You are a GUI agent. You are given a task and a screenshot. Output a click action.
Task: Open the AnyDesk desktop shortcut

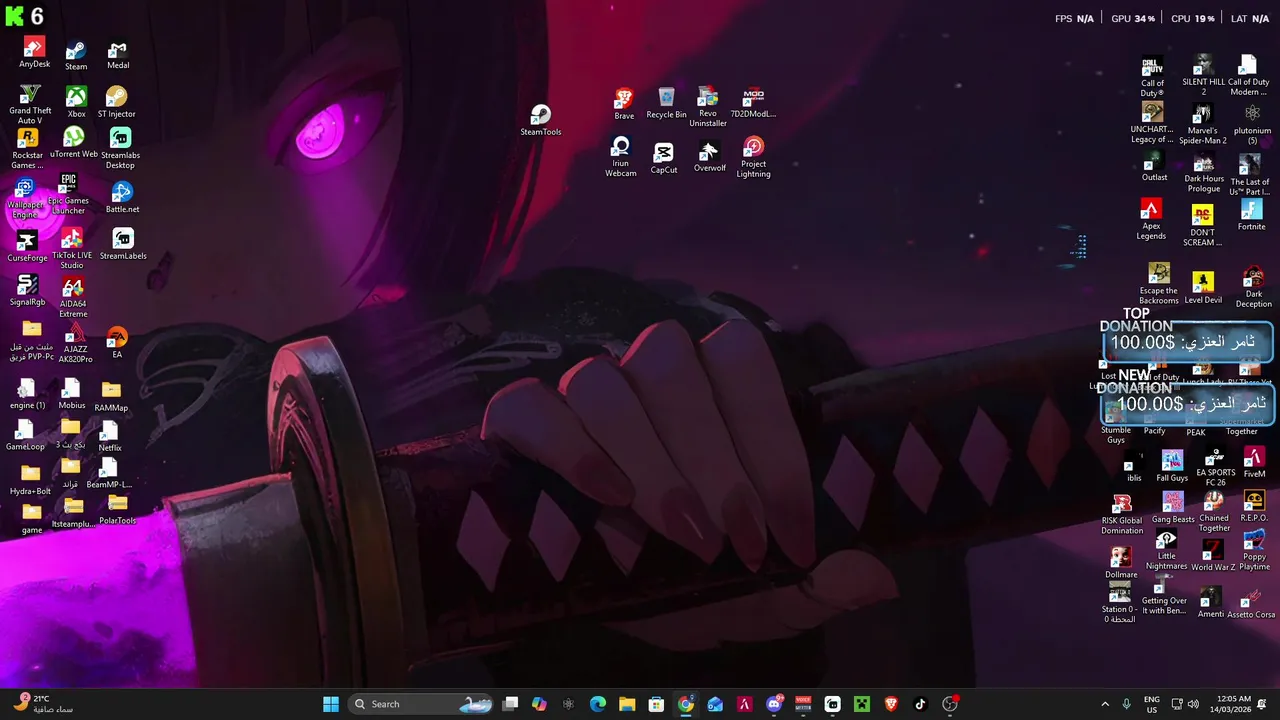[34, 53]
